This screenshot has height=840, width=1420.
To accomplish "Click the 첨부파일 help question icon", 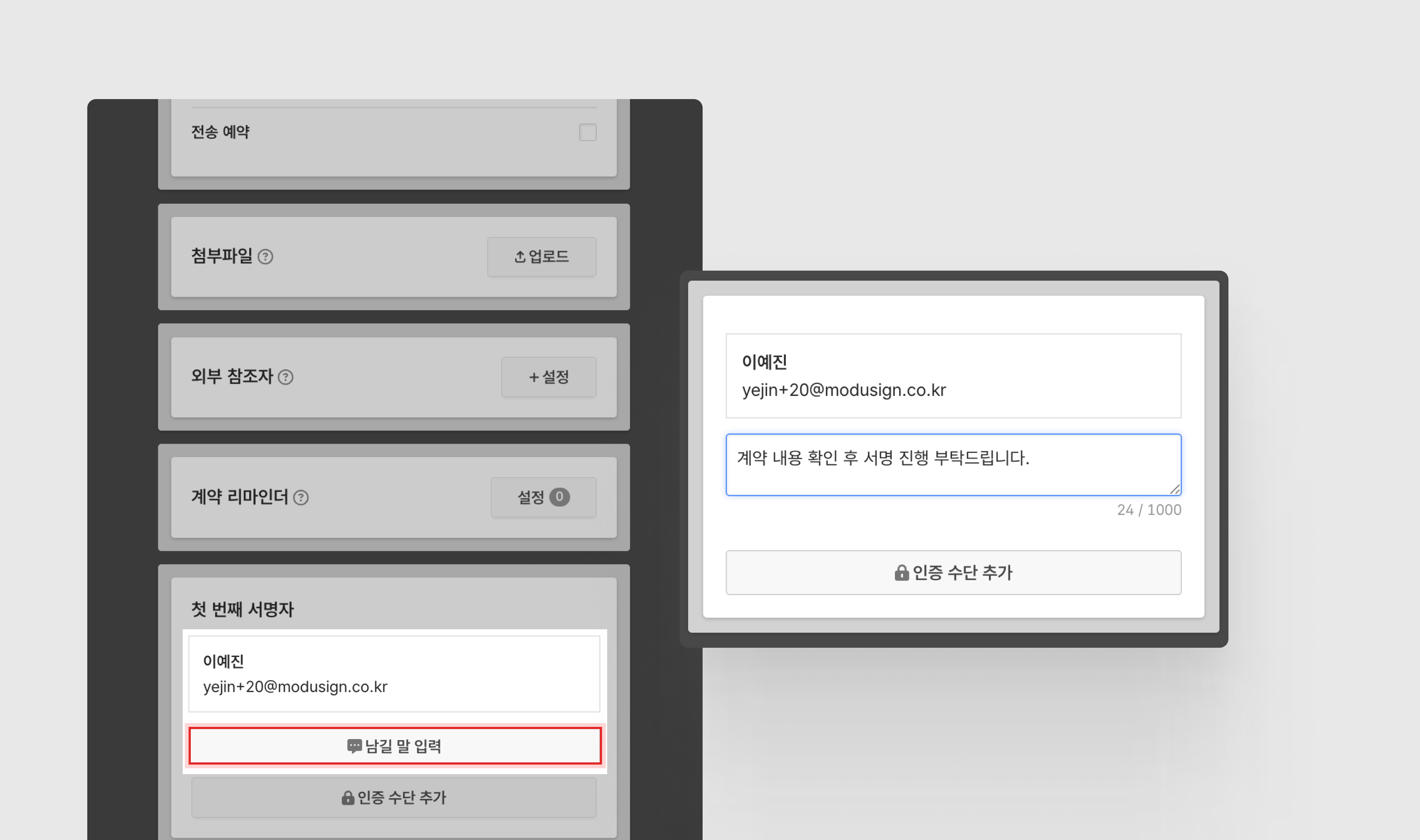I will click(266, 257).
